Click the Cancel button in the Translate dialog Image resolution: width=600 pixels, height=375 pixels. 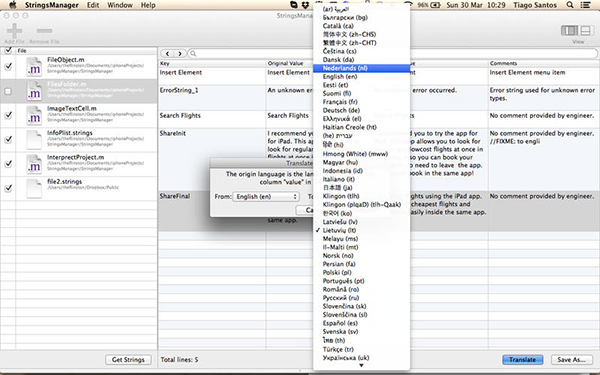(x=305, y=210)
